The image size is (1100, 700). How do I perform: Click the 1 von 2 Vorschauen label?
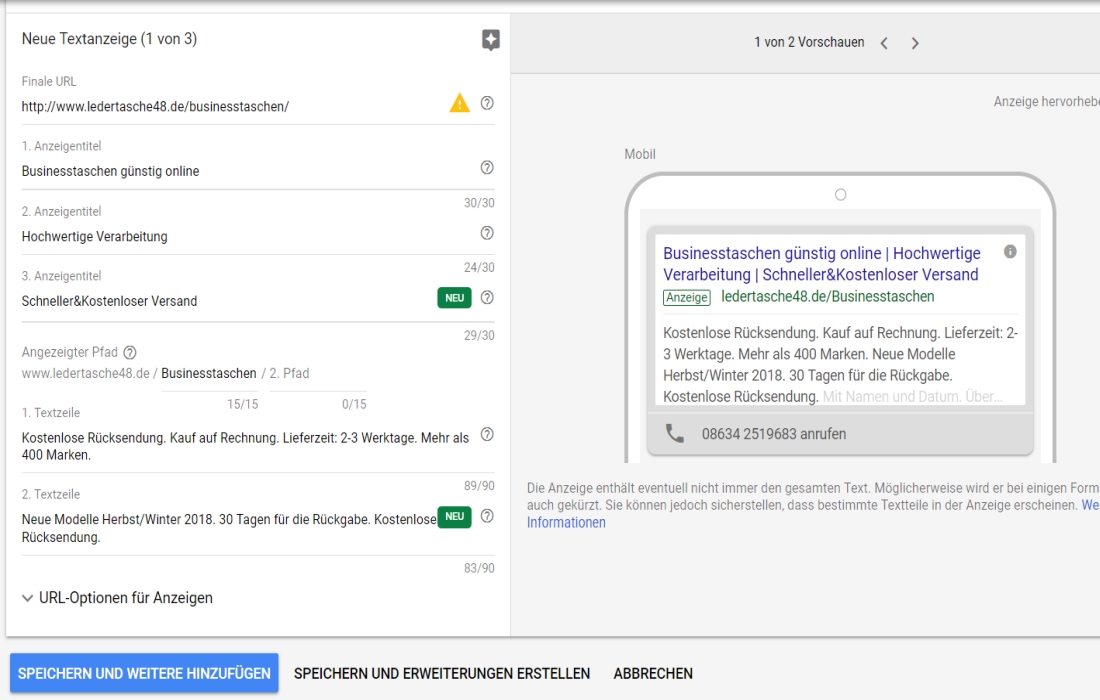click(809, 42)
